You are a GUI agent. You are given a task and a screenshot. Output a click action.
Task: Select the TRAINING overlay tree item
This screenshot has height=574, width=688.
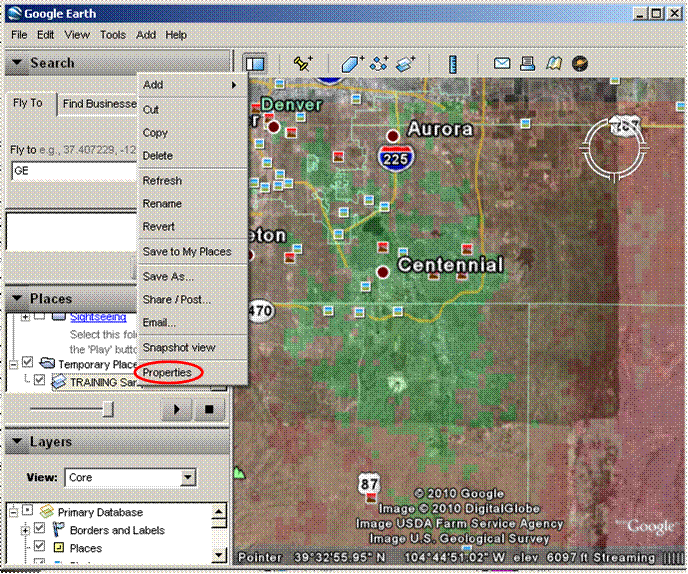104,382
